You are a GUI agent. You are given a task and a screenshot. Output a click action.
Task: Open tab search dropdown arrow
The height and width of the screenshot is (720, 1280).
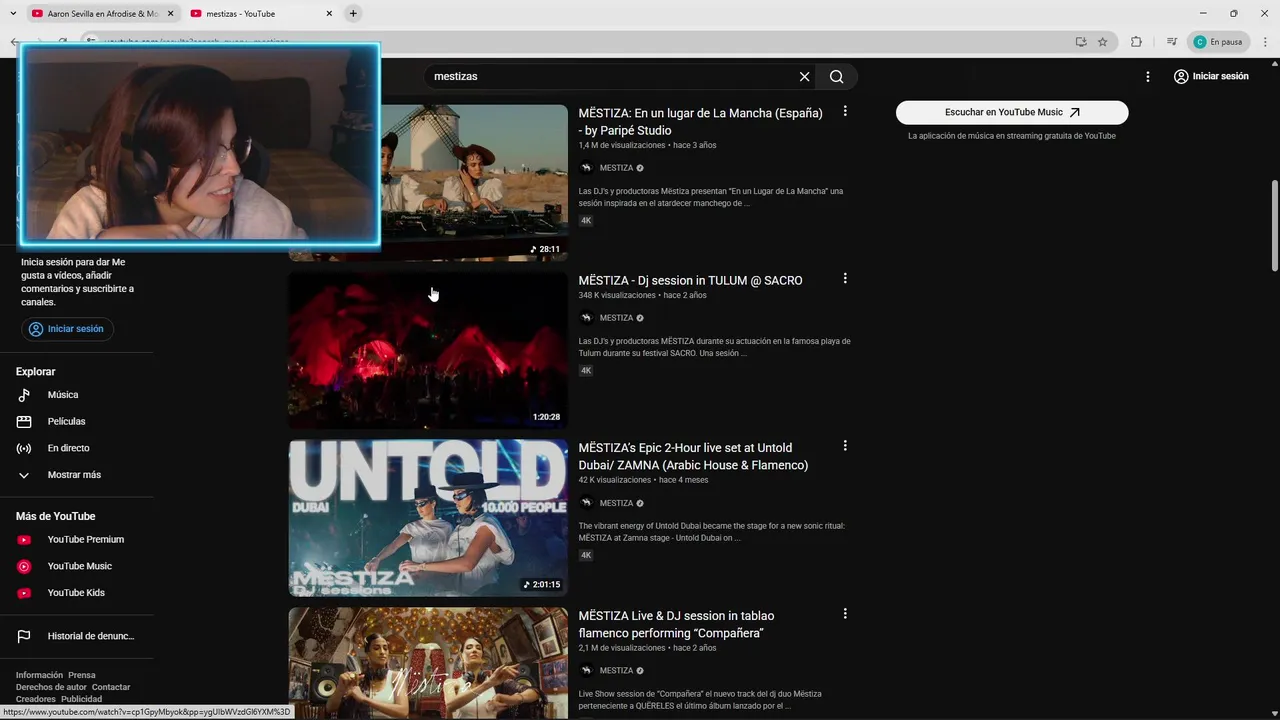click(x=13, y=14)
